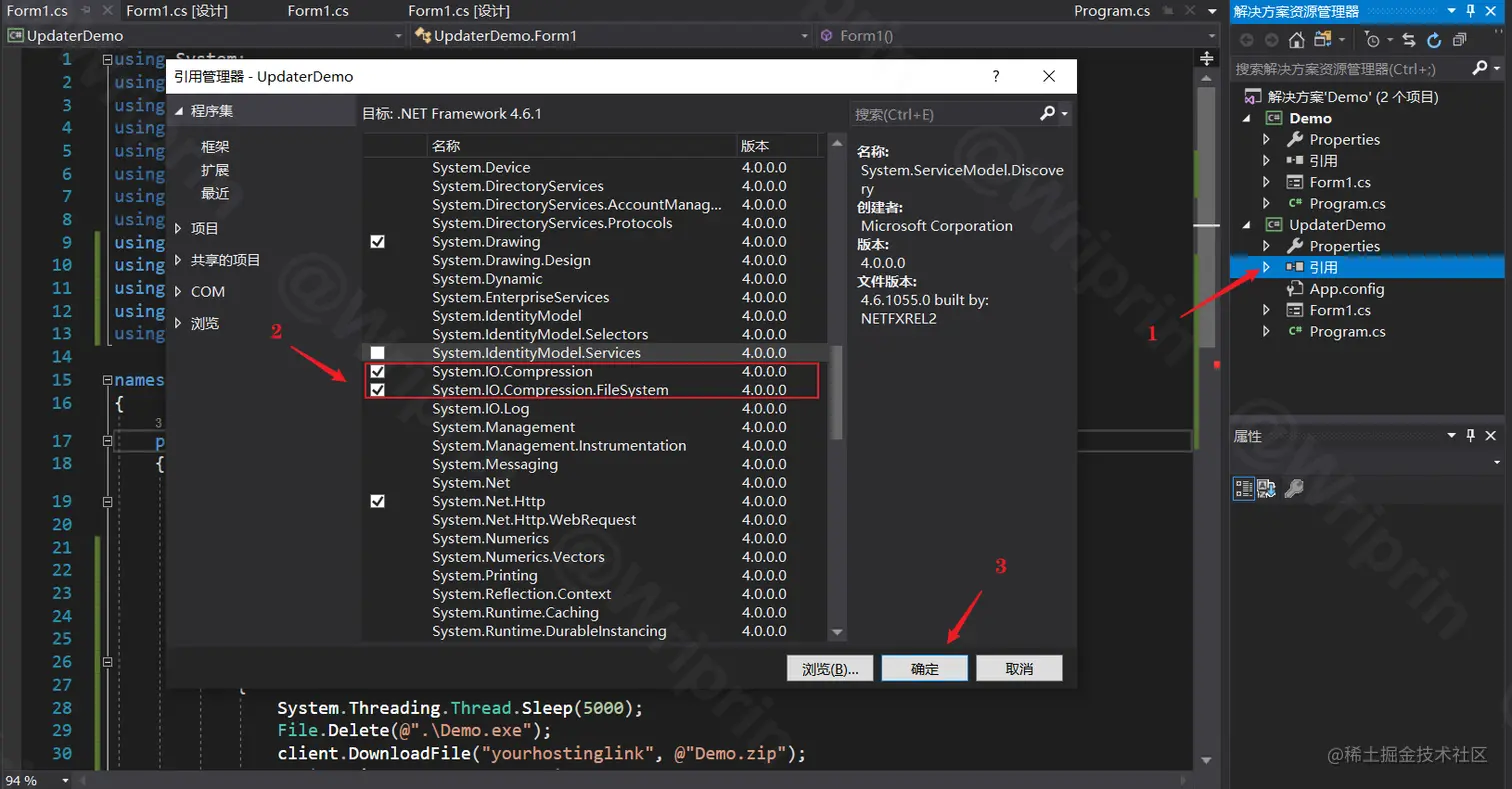Click the Solution Explorer search magnifier icon
Viewport: 1512px width, 789px height.
(1480, 68)
